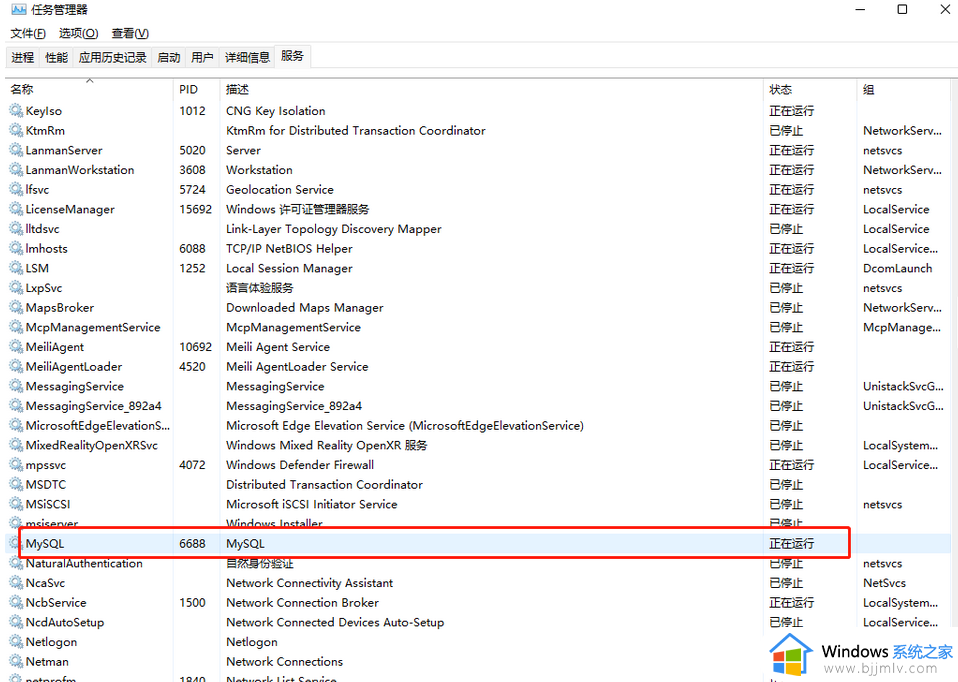
Task: Click the Network Connection Broker description
Action: [302, 603]
